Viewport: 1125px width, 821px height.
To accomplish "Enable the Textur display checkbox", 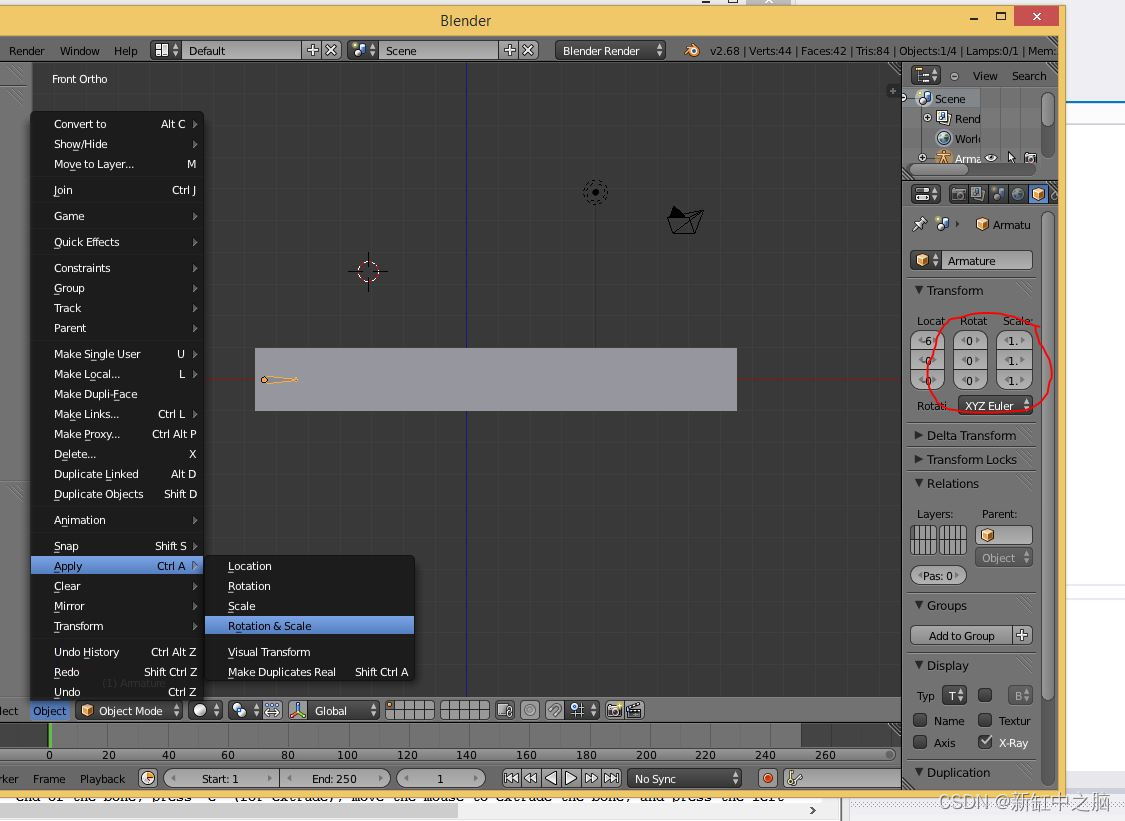I will (985, 720).
